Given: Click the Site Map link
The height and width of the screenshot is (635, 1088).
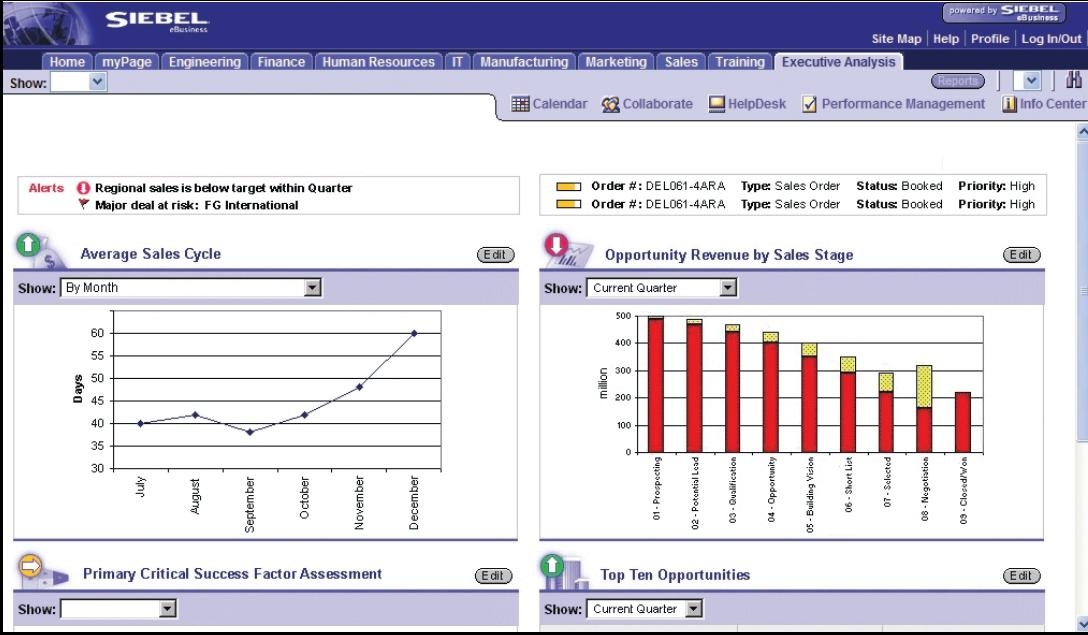Looking at the screenshot, I should pyautogui.click(x=896, y=39).
